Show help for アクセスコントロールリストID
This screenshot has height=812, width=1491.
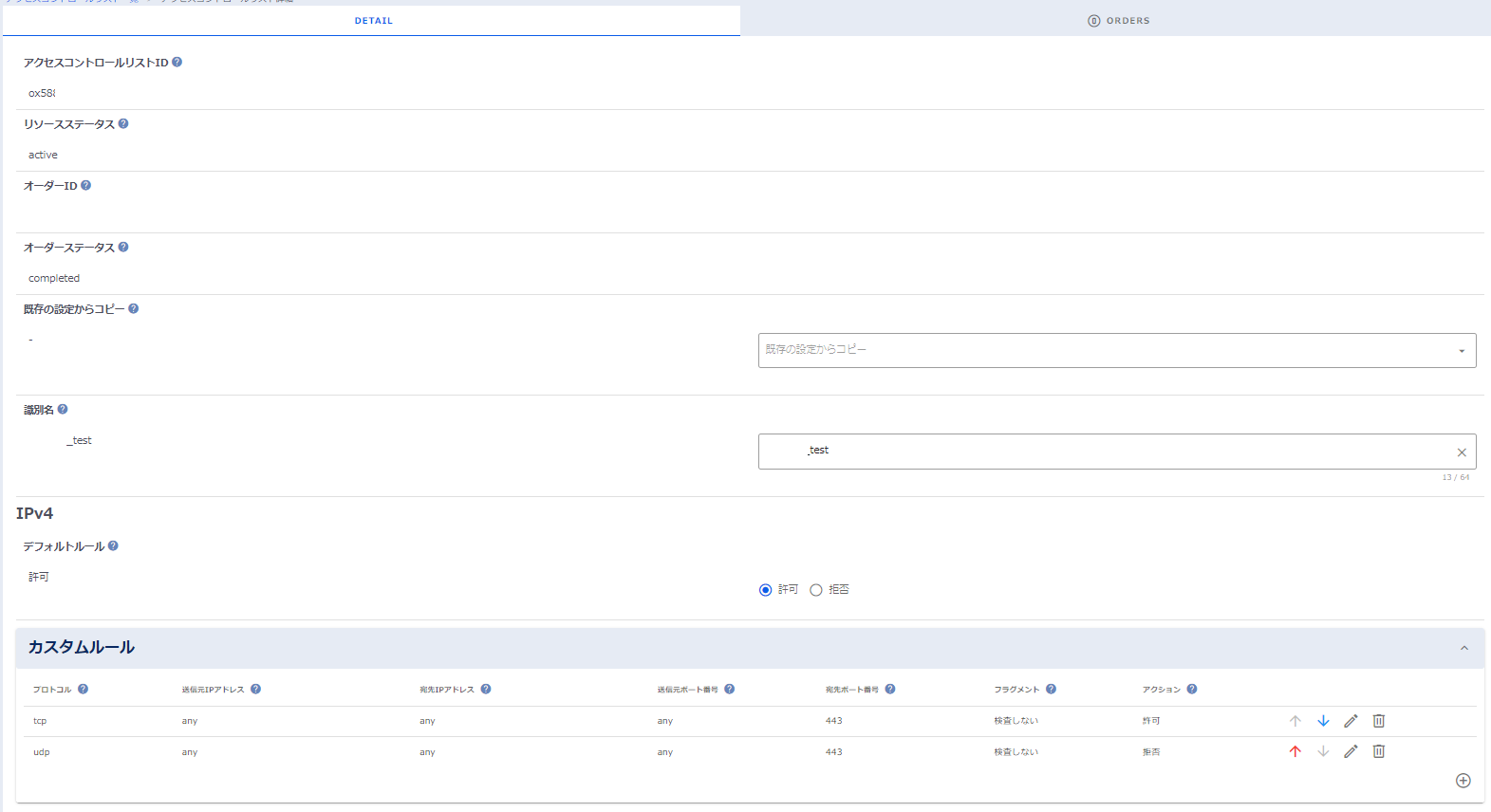point(177,63)
